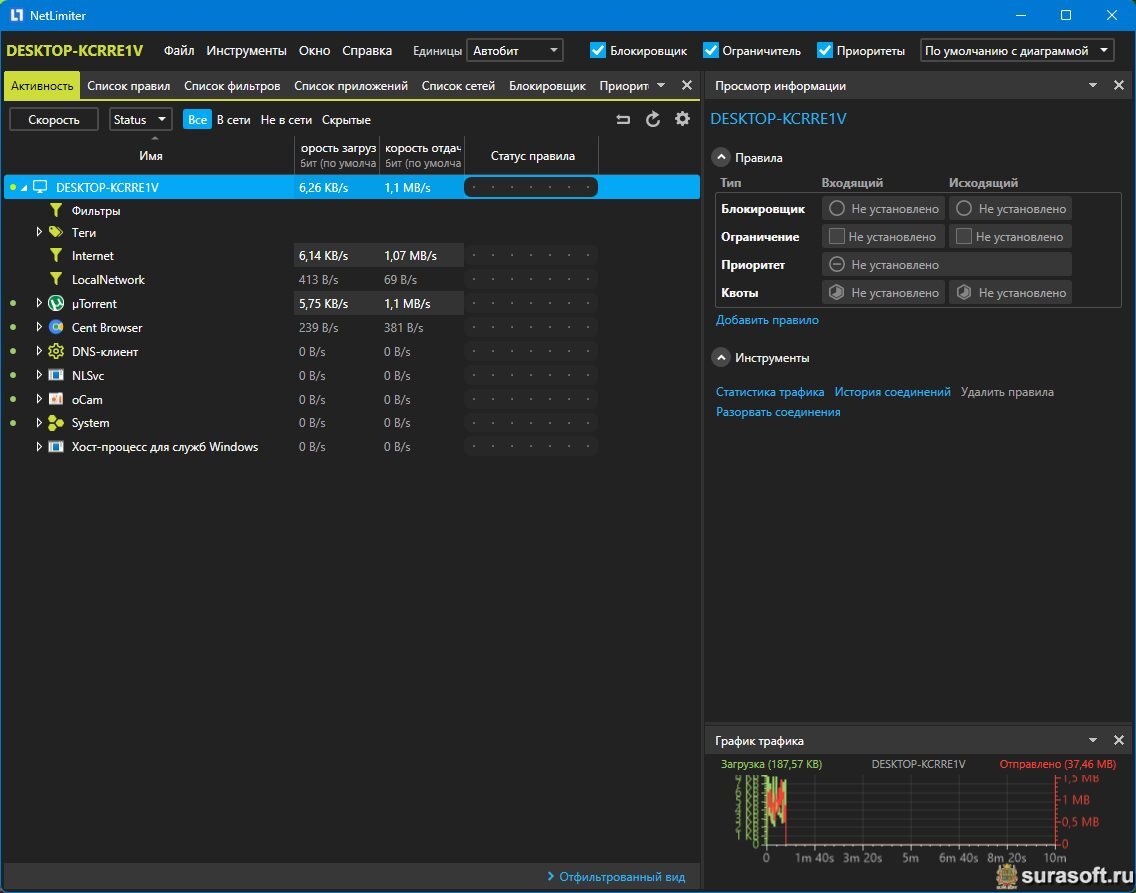
Task: Click the Разорвать соединения link
Action: tap(778, 411)
